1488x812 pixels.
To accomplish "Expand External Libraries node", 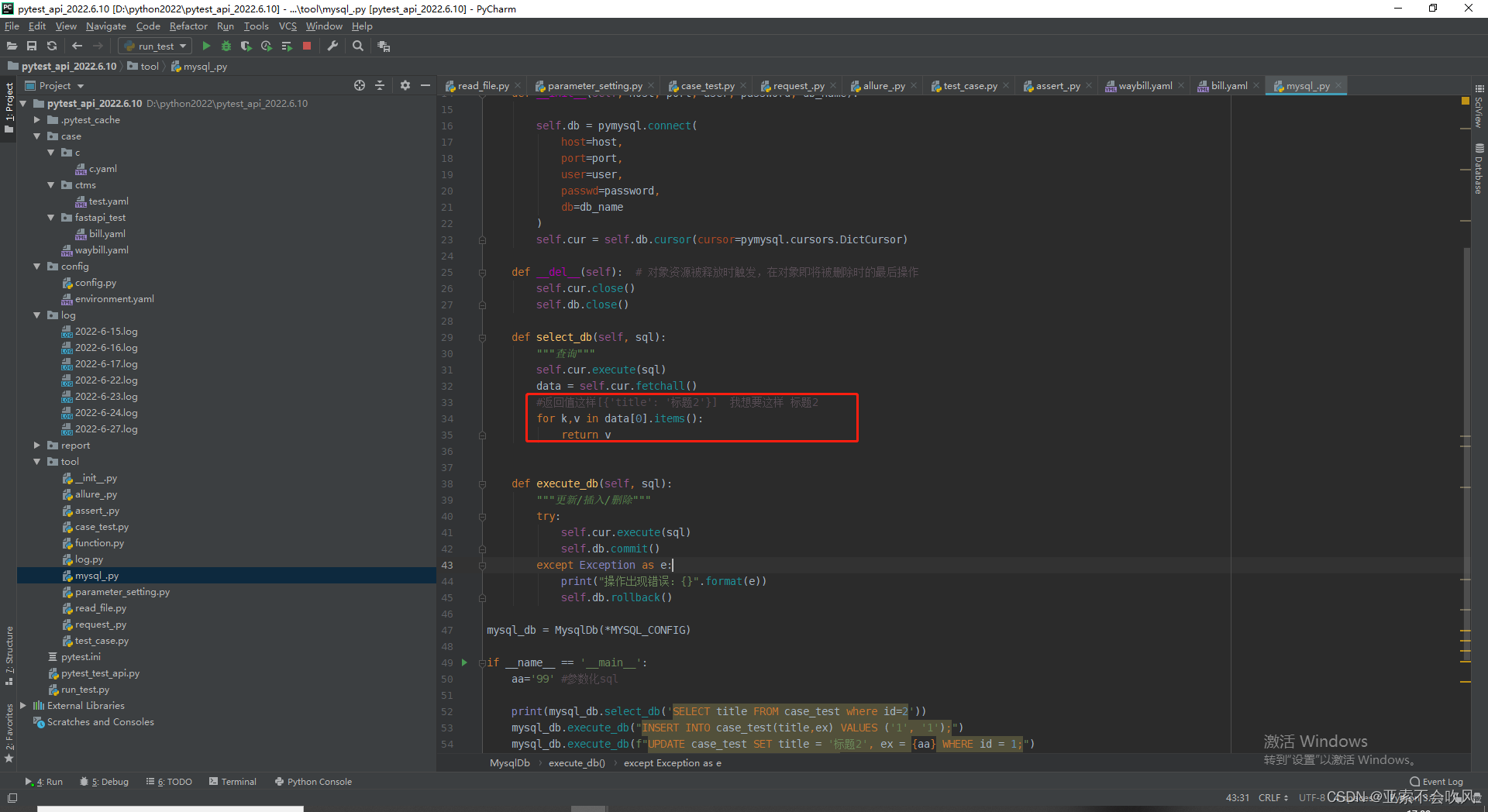I will tap(23, 706).
